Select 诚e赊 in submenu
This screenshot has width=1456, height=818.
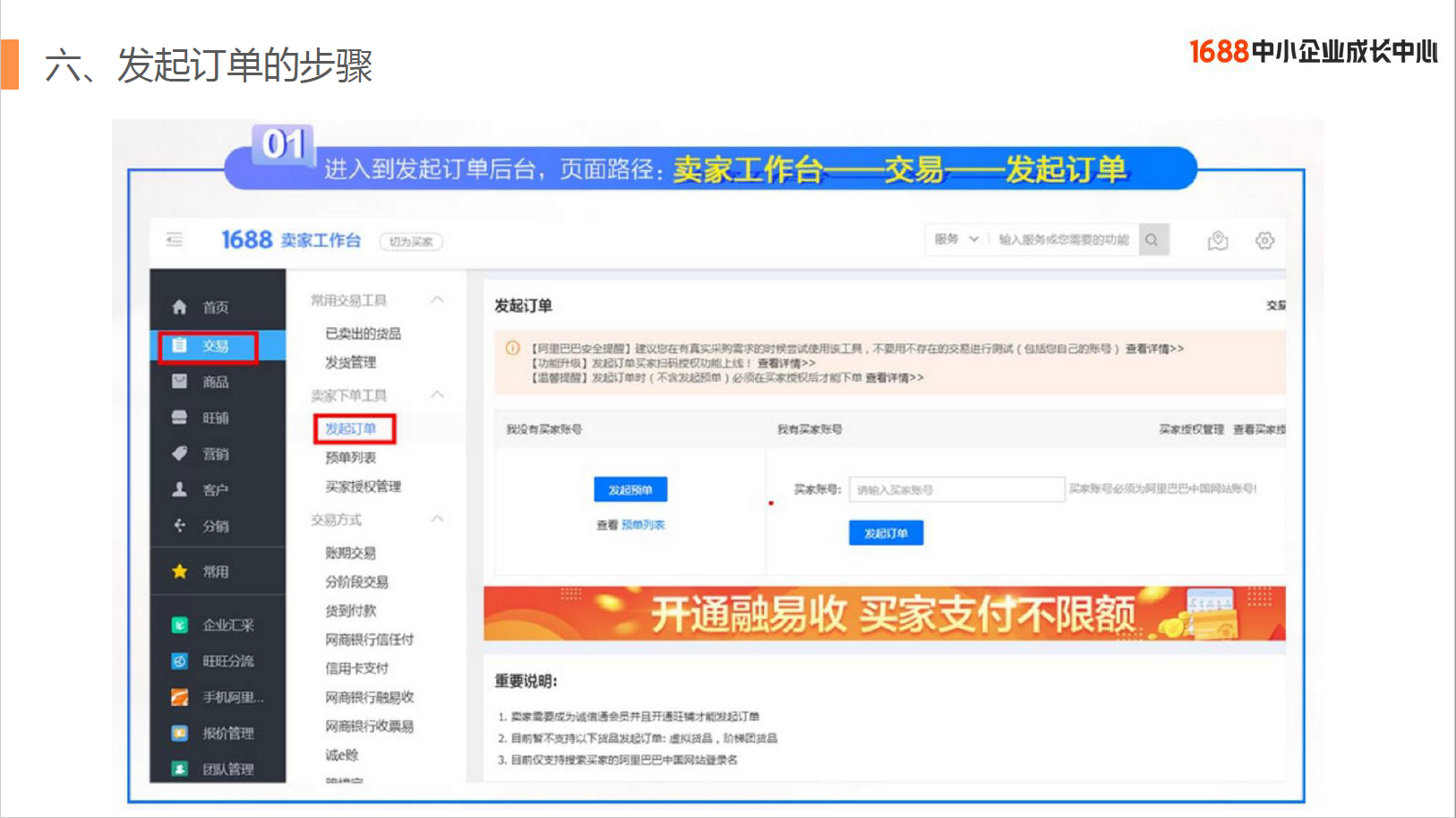click(342, 754)
